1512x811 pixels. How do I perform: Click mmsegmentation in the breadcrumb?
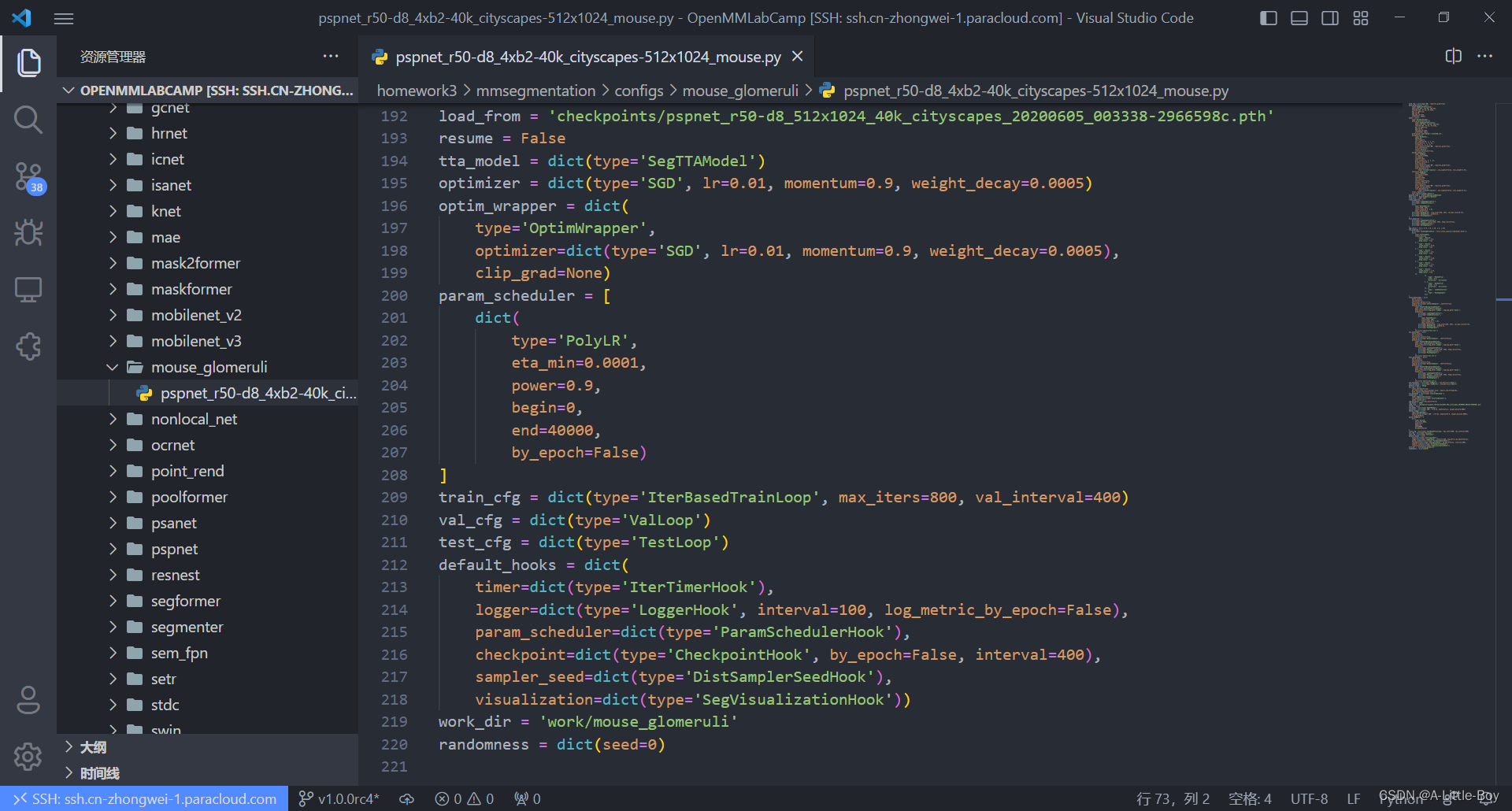(x=535, y=91)
